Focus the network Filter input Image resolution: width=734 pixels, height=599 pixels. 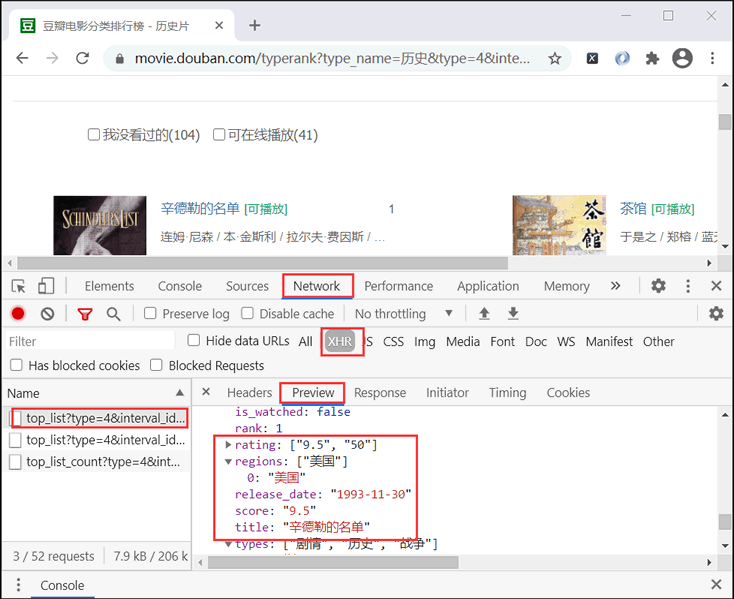pos(90,341)
